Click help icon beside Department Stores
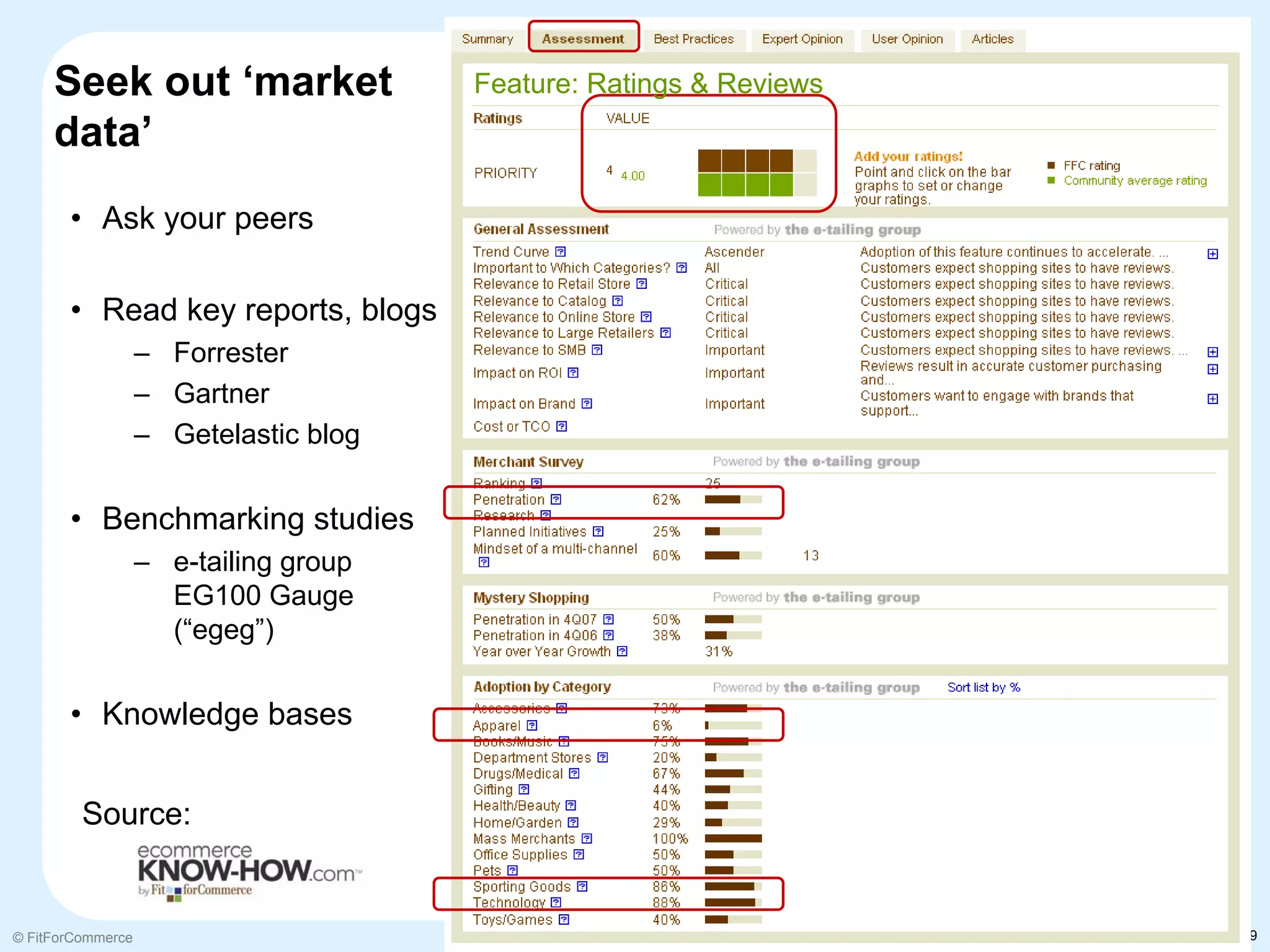The image size is (1270, 952). point(603,757)
